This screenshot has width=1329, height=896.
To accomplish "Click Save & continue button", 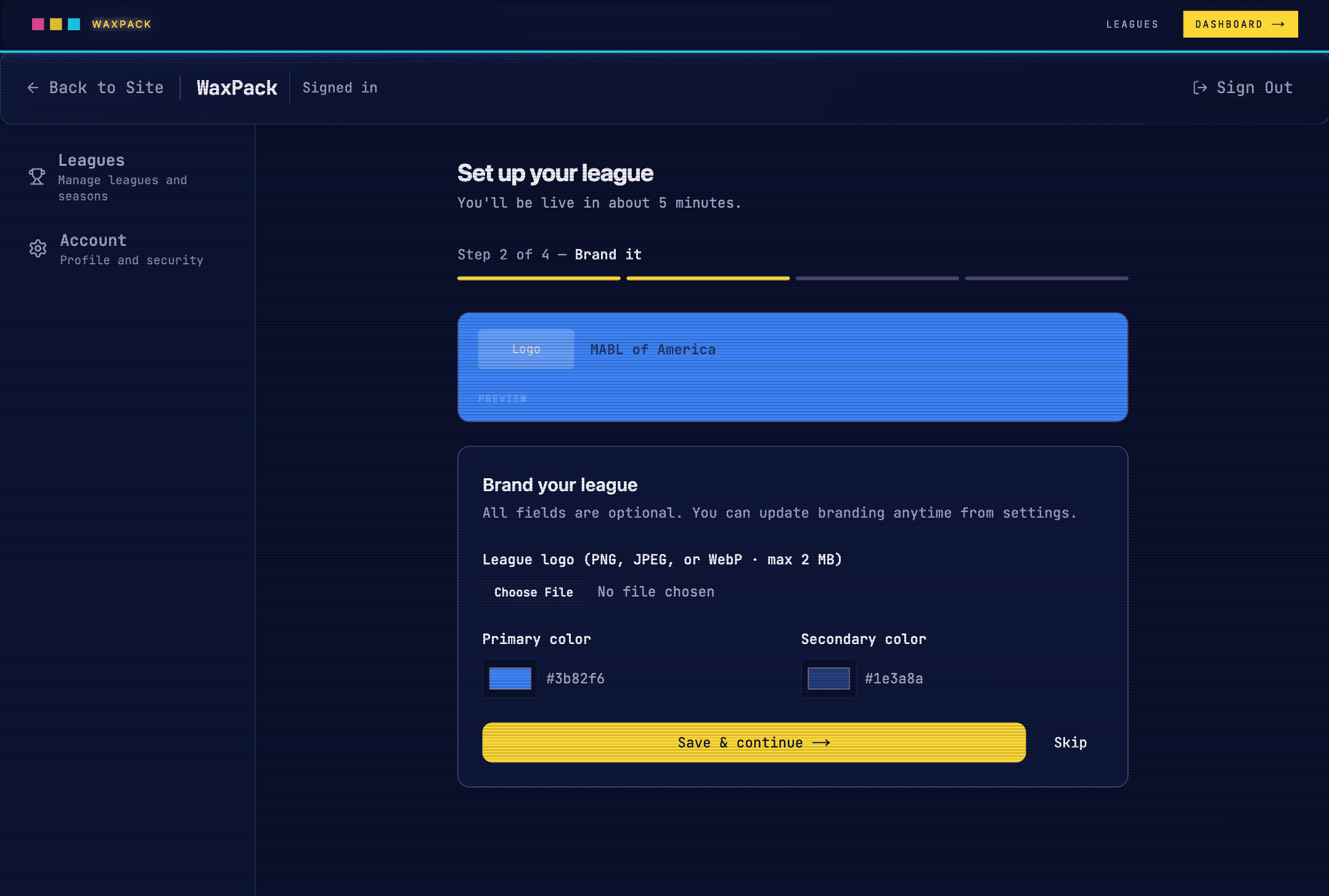I will 754,743.
